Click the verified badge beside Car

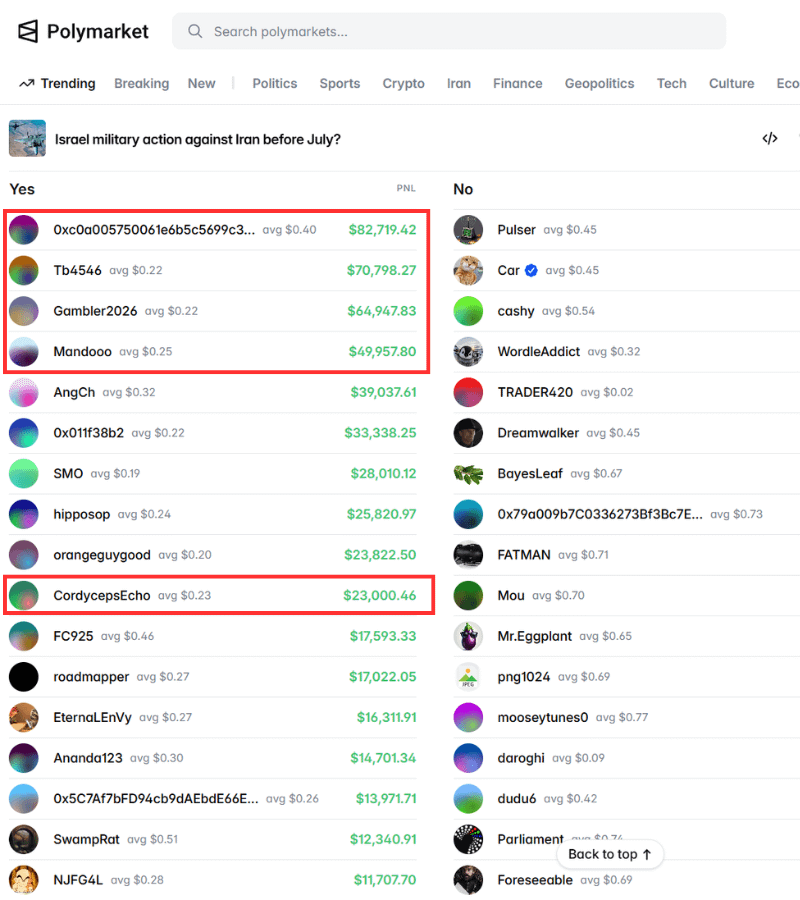pos(531,270)
